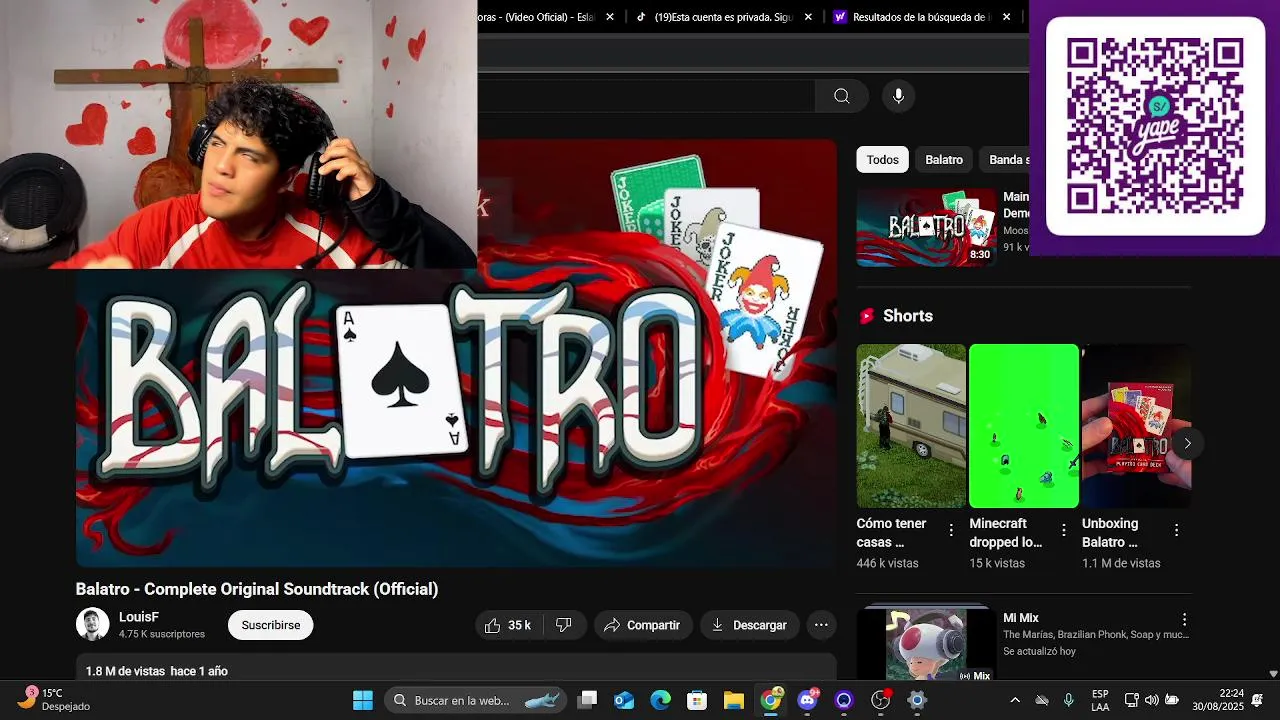The image size is (1280, 720).
Task: Open the ESP LAA language switcher
Action: pyautogui.click(x=1100, y=700)
